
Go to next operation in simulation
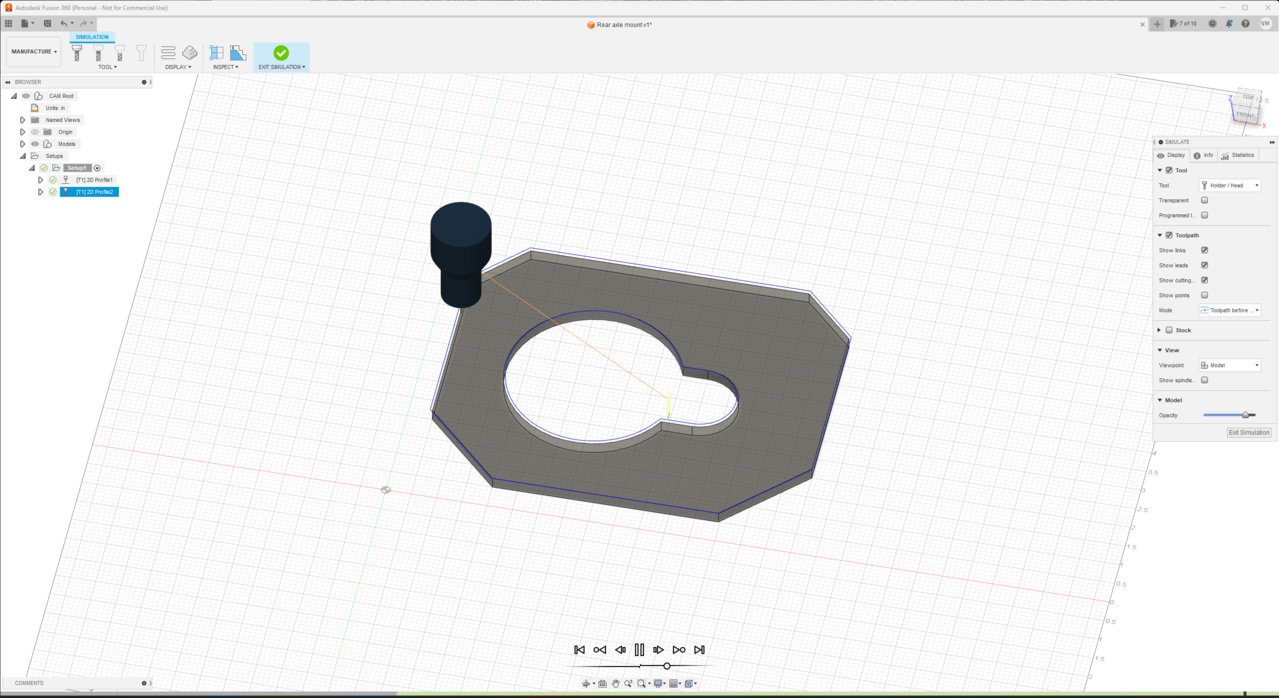coord(679,650)
